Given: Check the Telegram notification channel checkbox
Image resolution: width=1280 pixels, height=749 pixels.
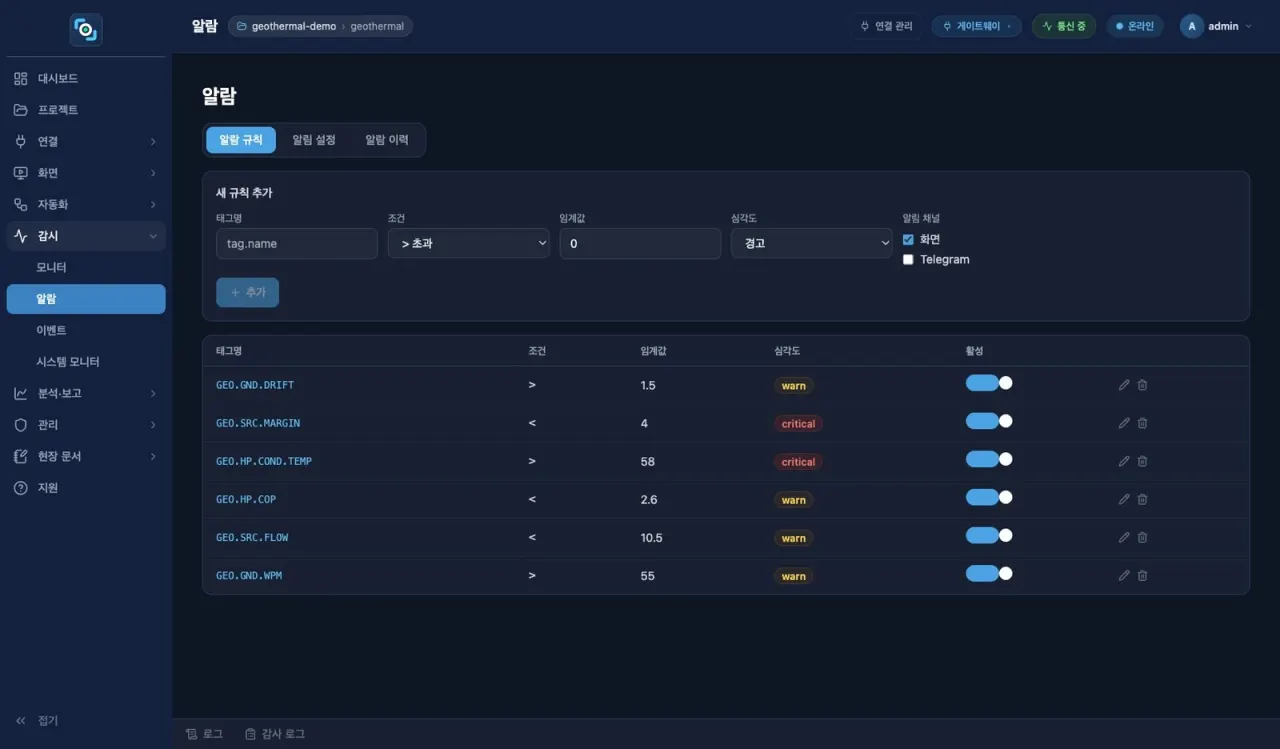Looking at the screenshot, I should coord(908,259).
